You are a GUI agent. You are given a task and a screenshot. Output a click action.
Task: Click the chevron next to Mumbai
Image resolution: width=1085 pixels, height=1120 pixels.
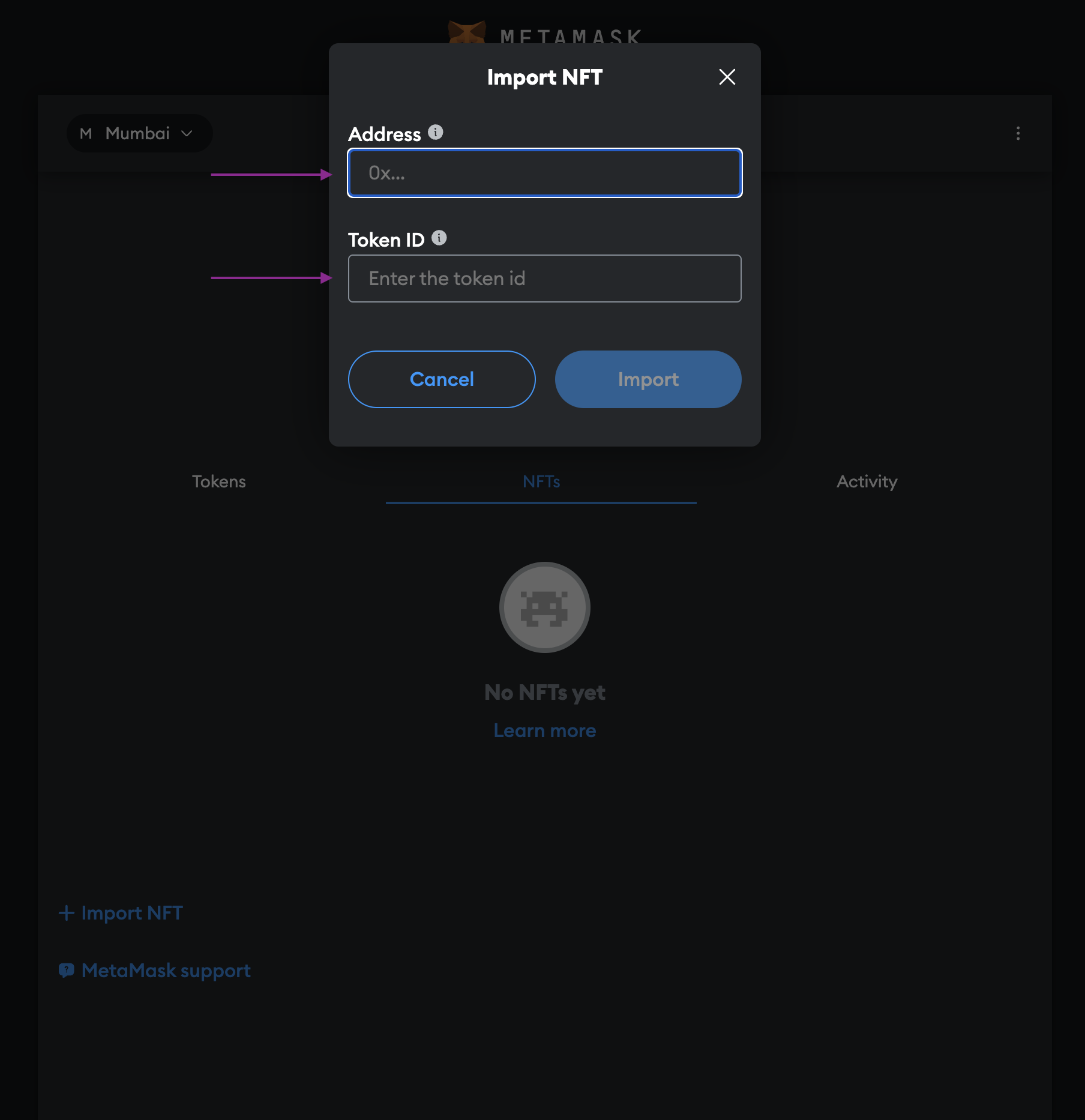187,133
